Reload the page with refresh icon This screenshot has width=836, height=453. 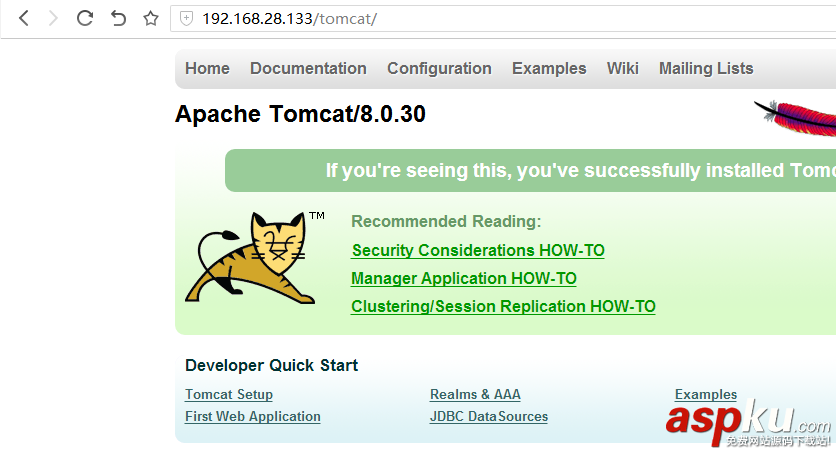pos(85,18)
